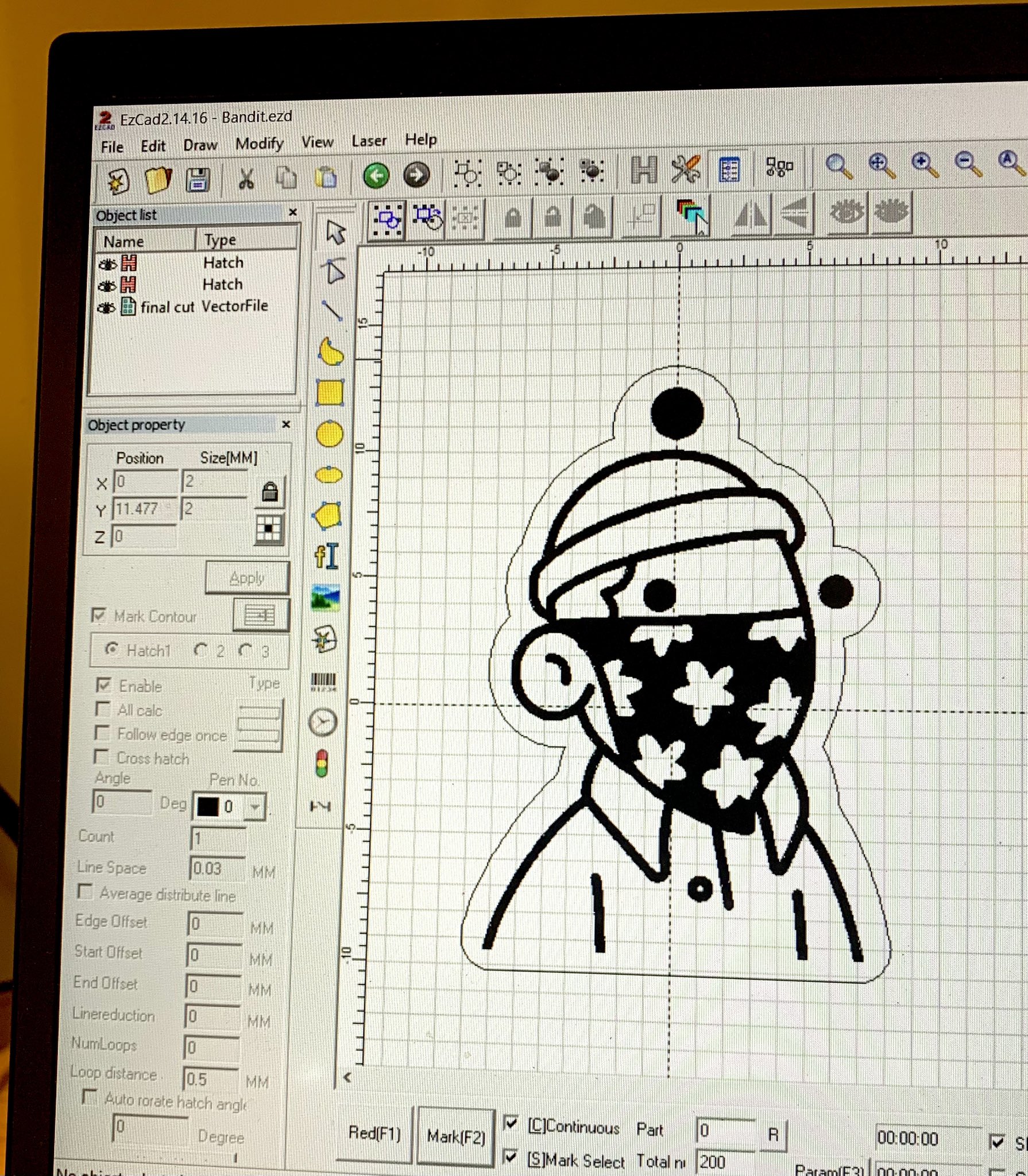Add the traffic light output port object
This screenshot has height=1176, width=1028.
(322, 764)
